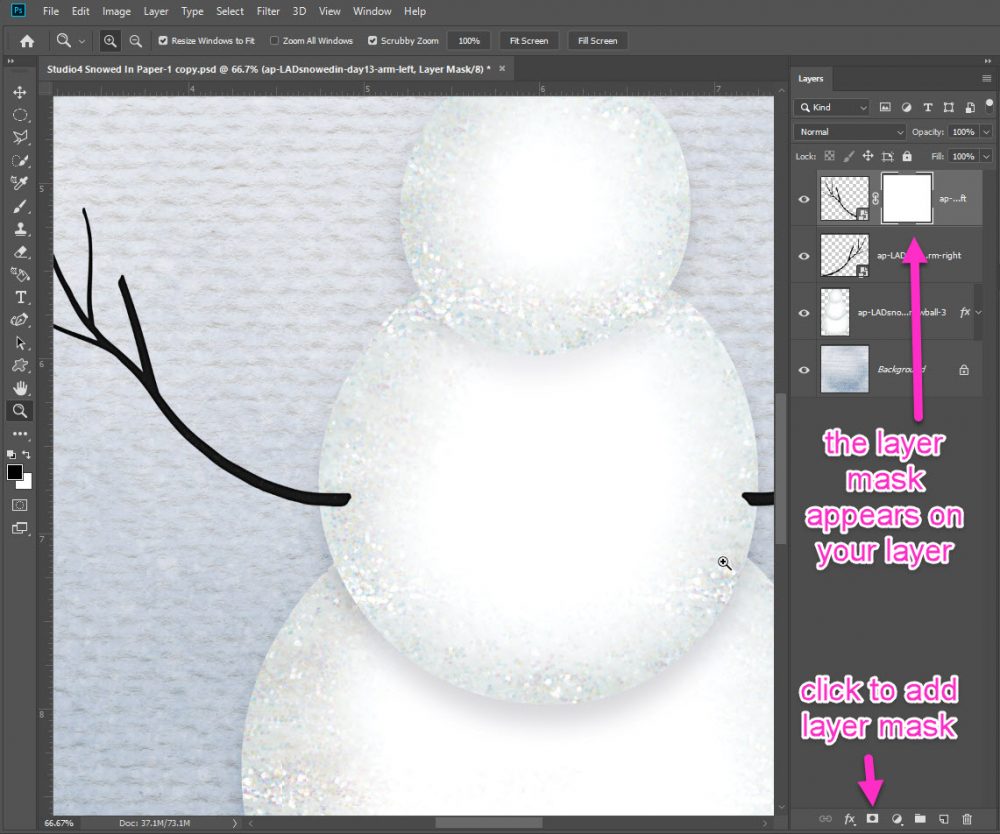Open the Layer menu
The image size is (1000, 834).
coord(156,11)
